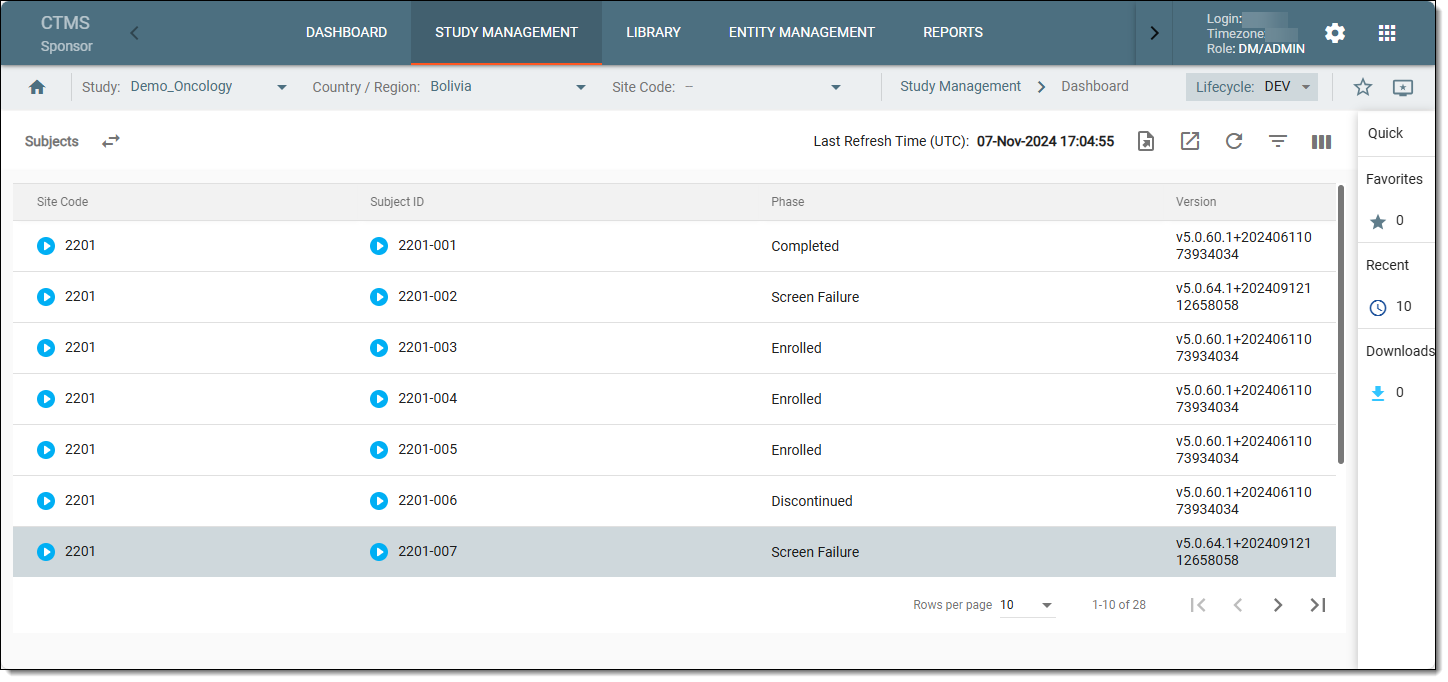The height and width of the screenshot is (682, 1448).
Task: Click the export file icon
Action: click(x=1146, y=141)
